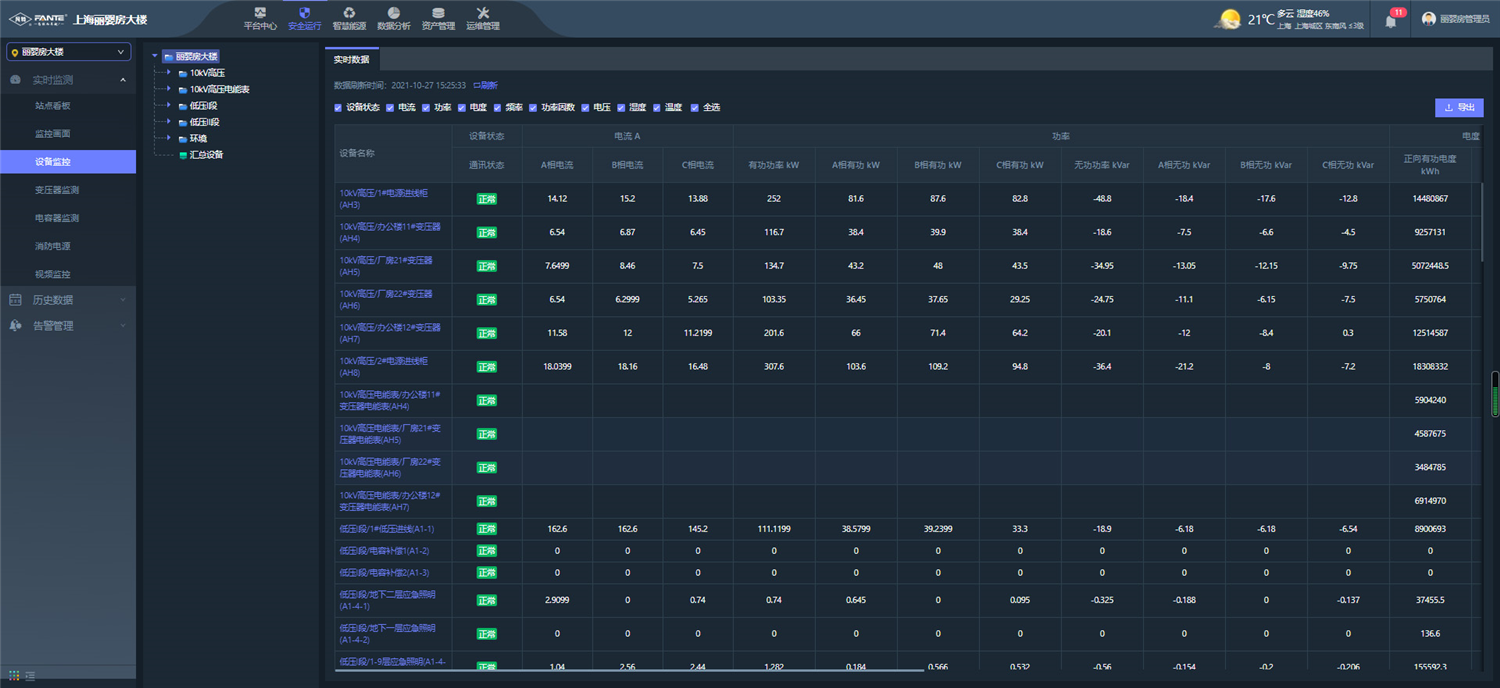Open the 平台中心 platform center icon

[x=260, y=13]
